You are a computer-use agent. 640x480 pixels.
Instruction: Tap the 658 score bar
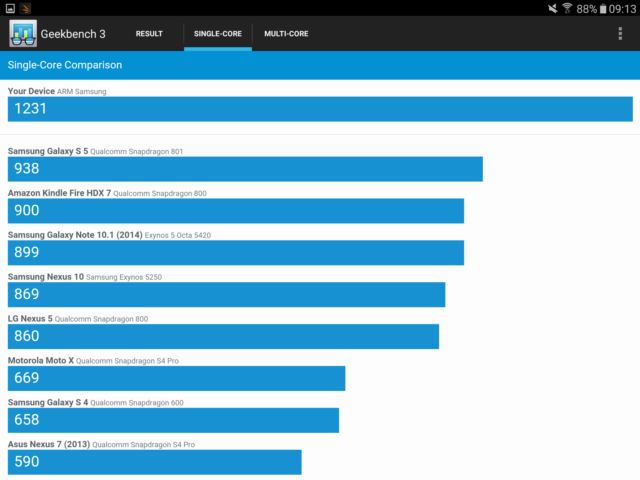[173, 420]
